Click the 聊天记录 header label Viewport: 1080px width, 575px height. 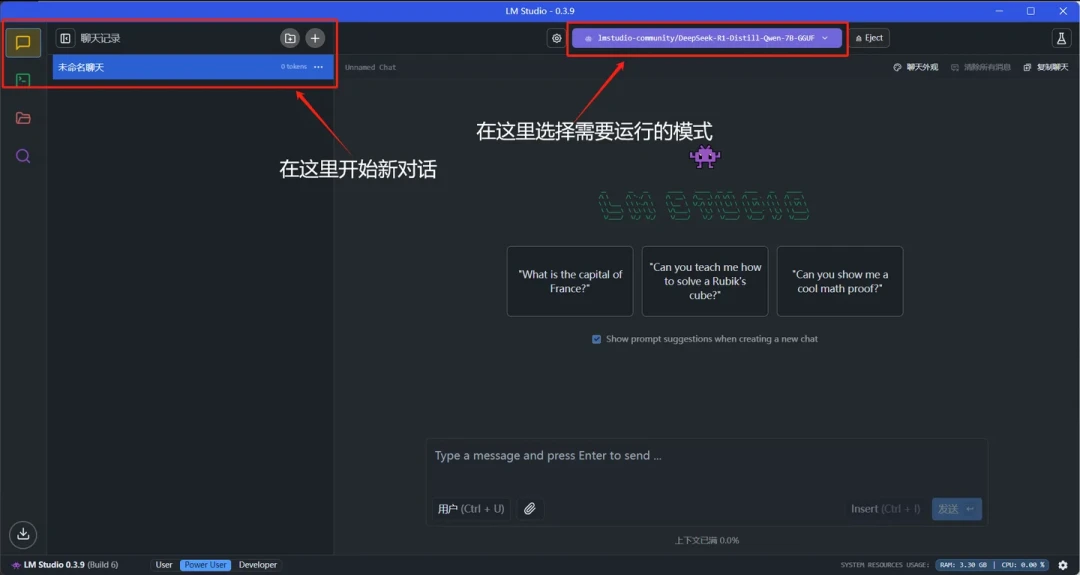[x=101, y=39]
